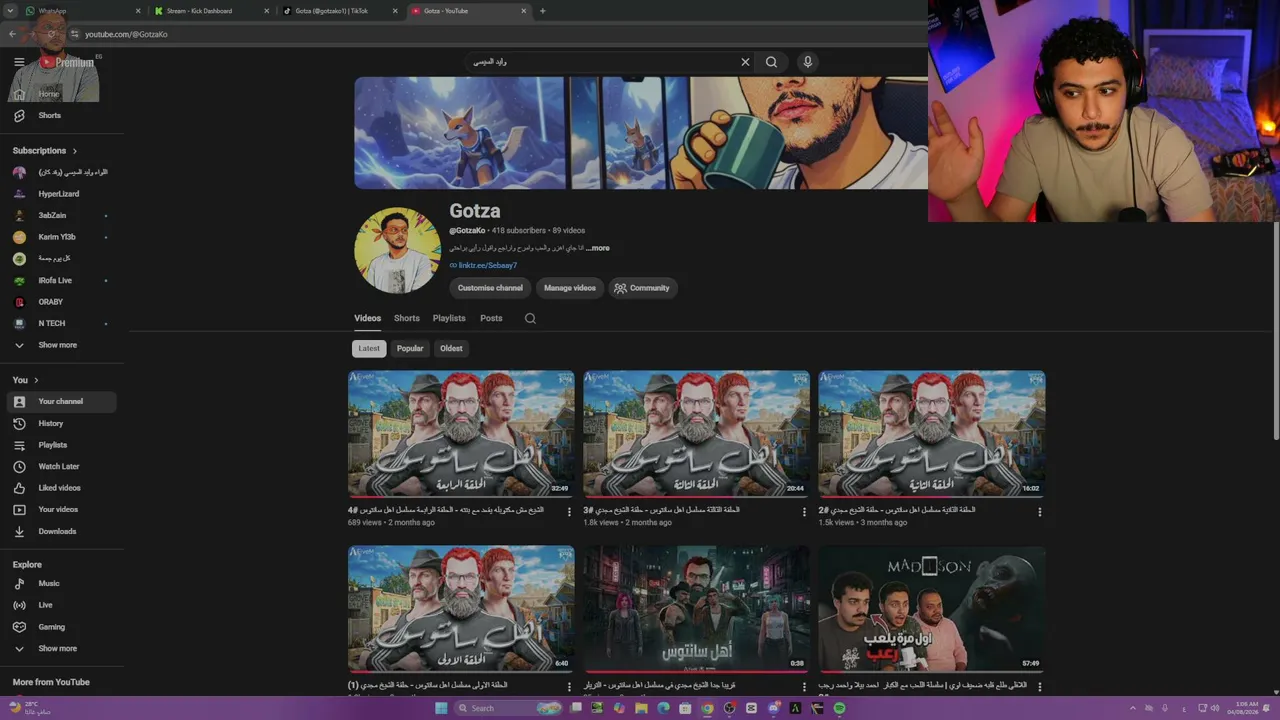This screenshot has height=720, width=1280.
Task: Open iRofa Live subscription channel
Action: click(x=62, y=281)
